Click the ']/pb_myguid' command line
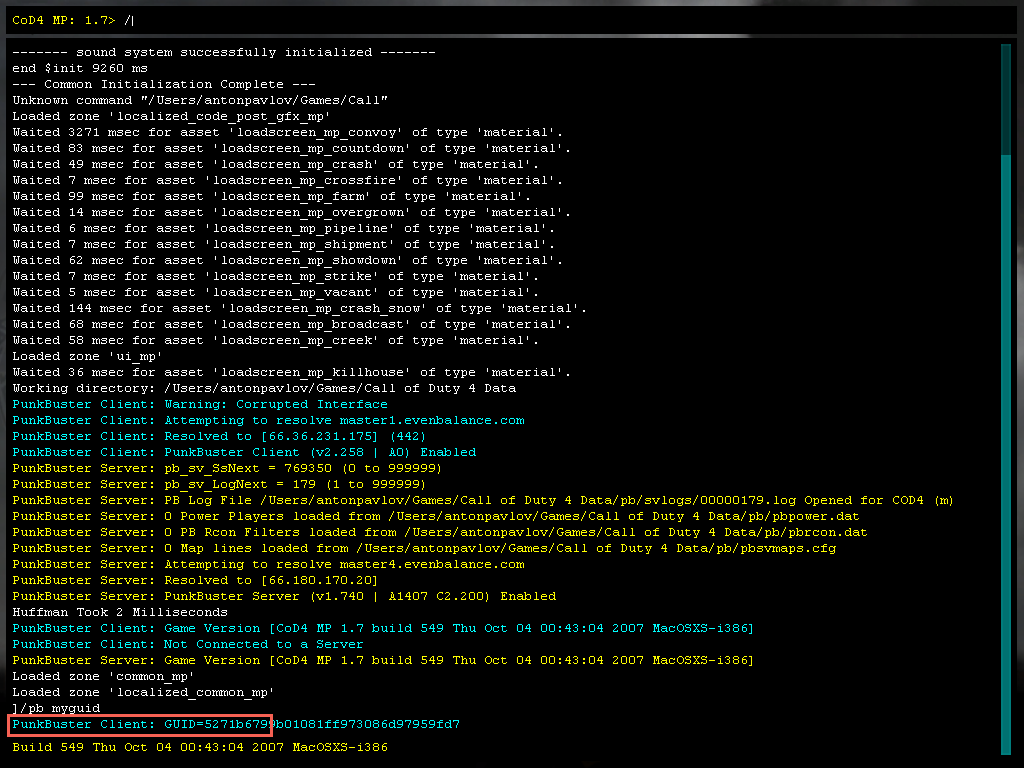Viewport: 1024px width, 768px height. (56, 708)
